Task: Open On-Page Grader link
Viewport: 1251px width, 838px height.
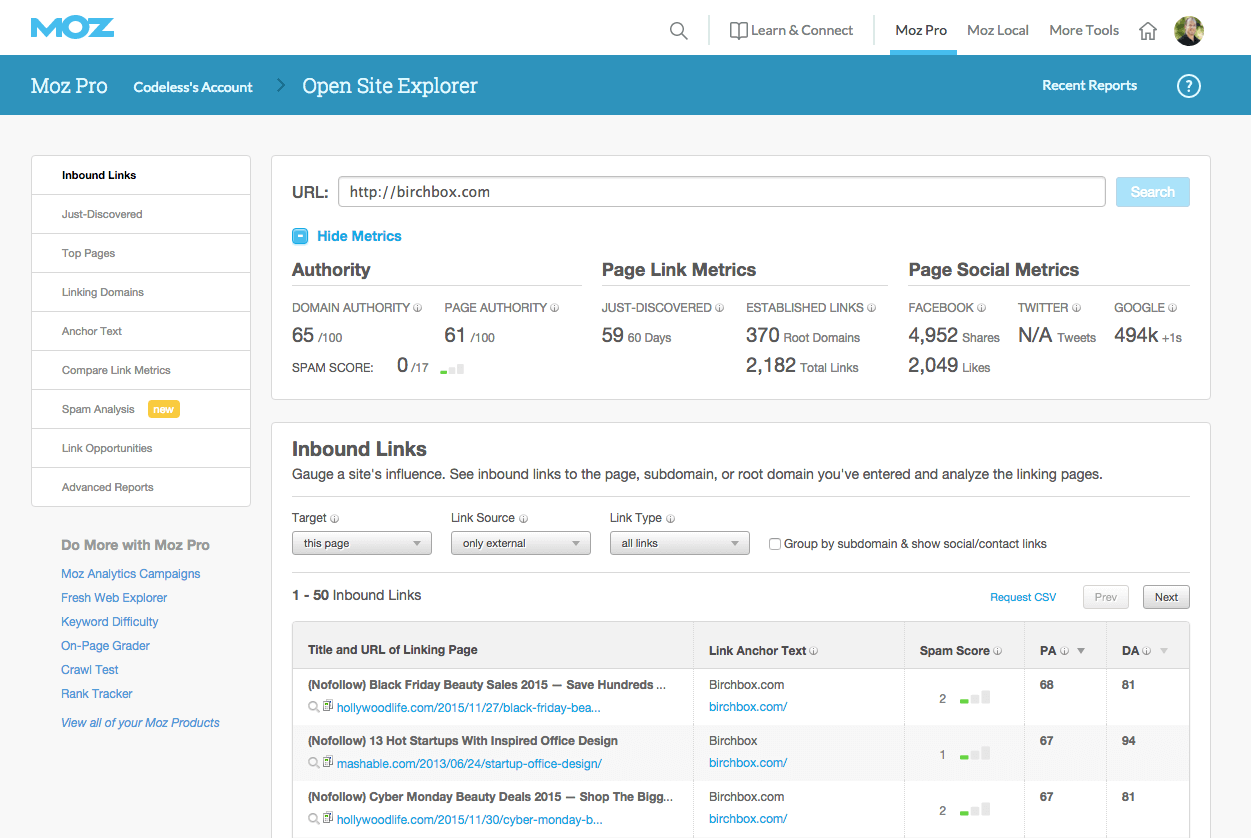Action: pyautogui.click(x=105, y=646)
